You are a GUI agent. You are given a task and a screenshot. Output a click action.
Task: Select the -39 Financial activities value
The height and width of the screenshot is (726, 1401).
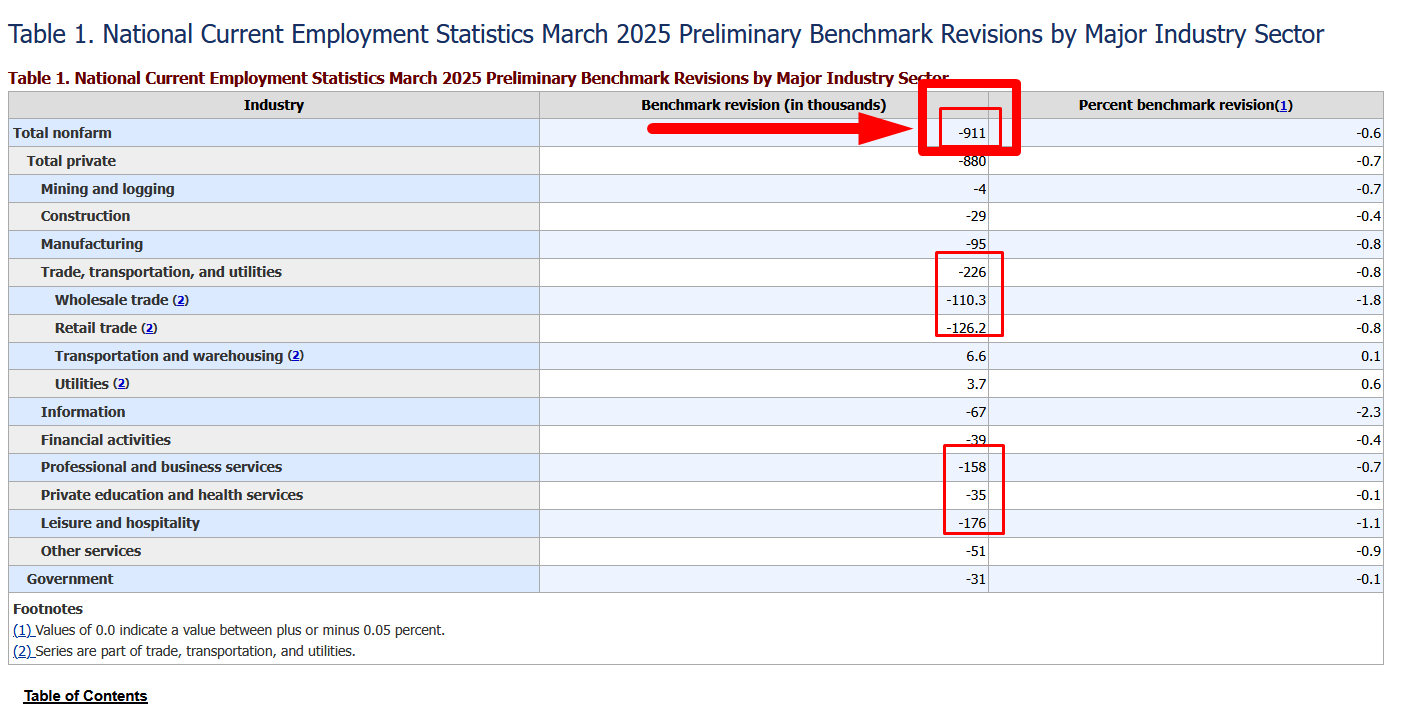point(976,440)
